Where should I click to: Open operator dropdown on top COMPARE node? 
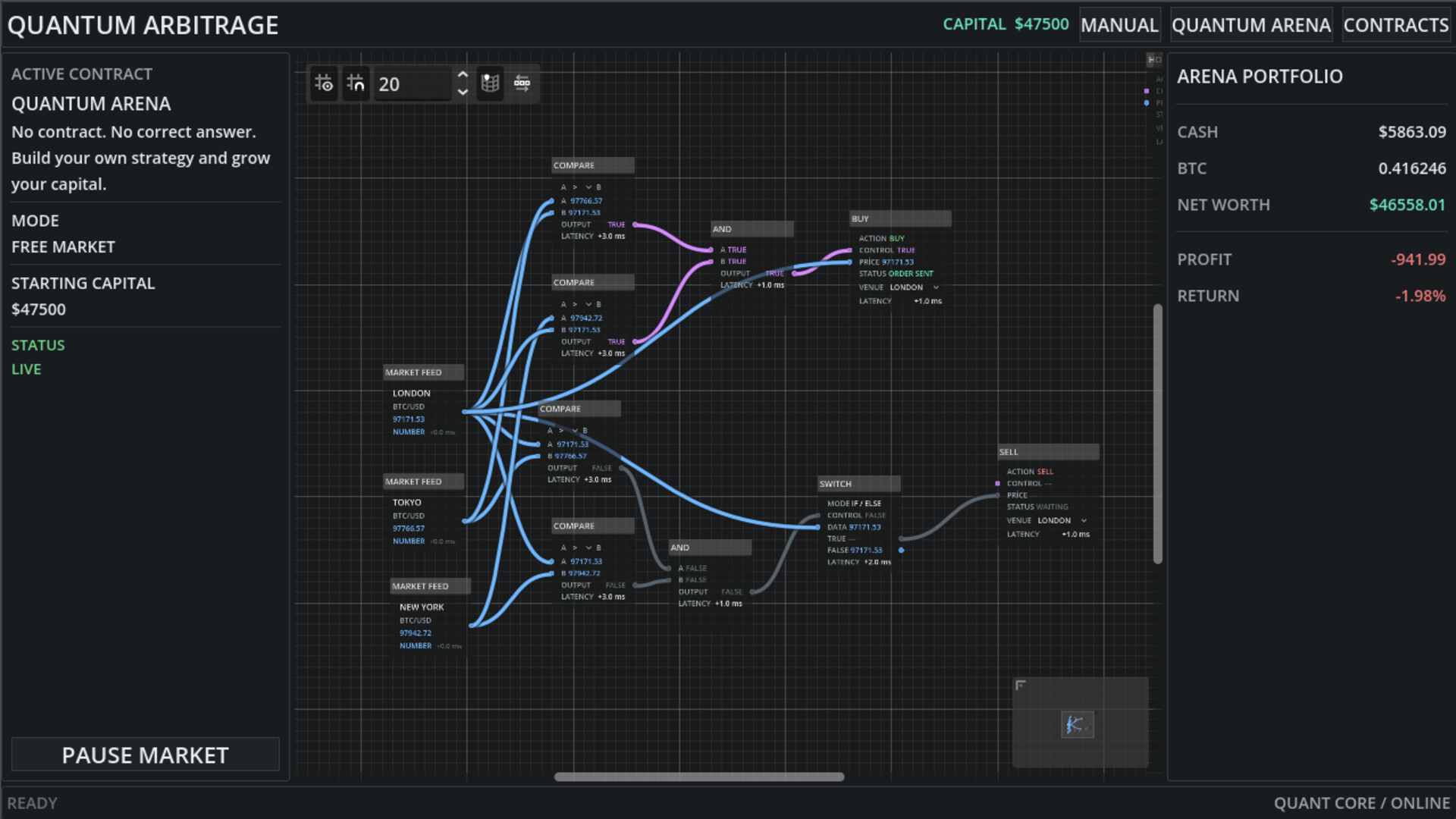[x=582, y=187]
